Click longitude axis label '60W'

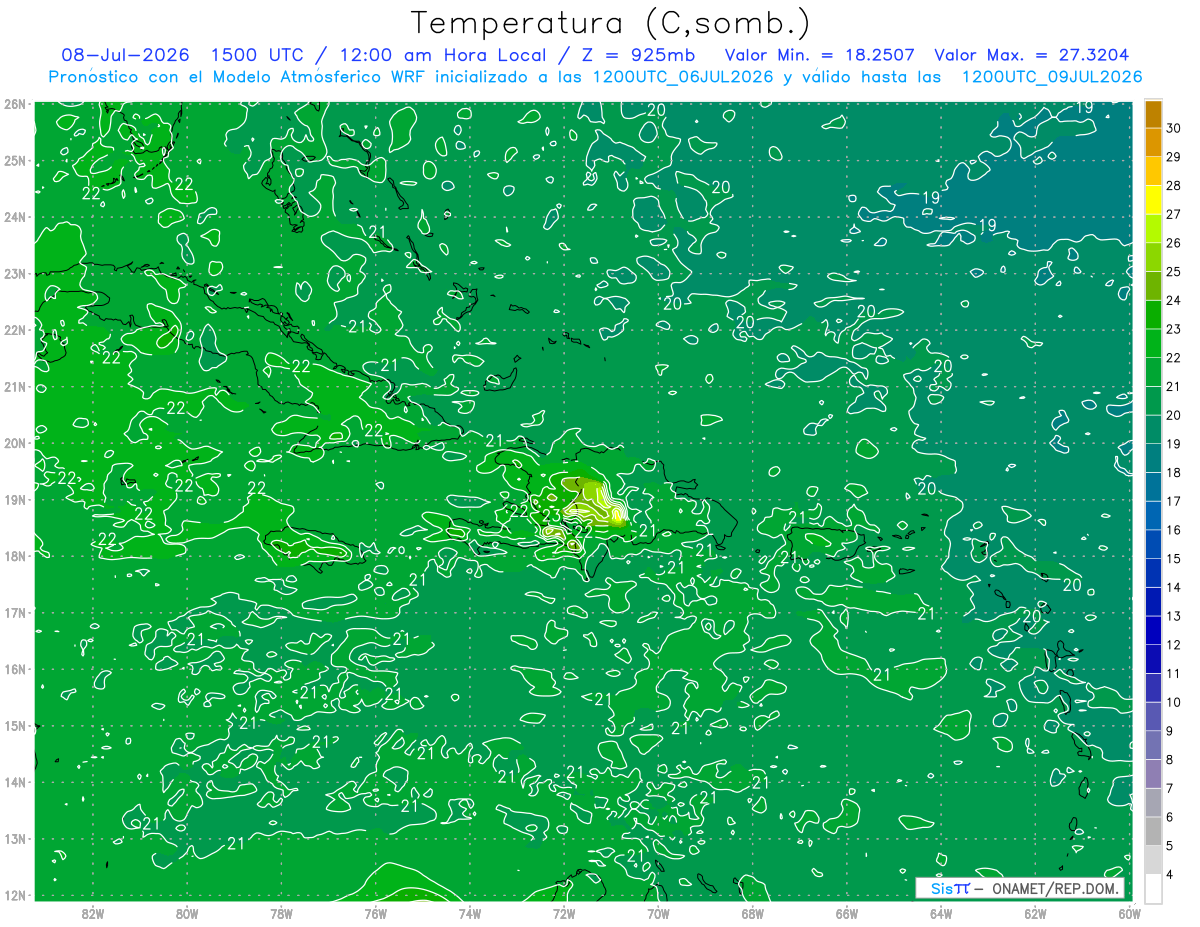pyautogui.click(x=1129, y=913)
